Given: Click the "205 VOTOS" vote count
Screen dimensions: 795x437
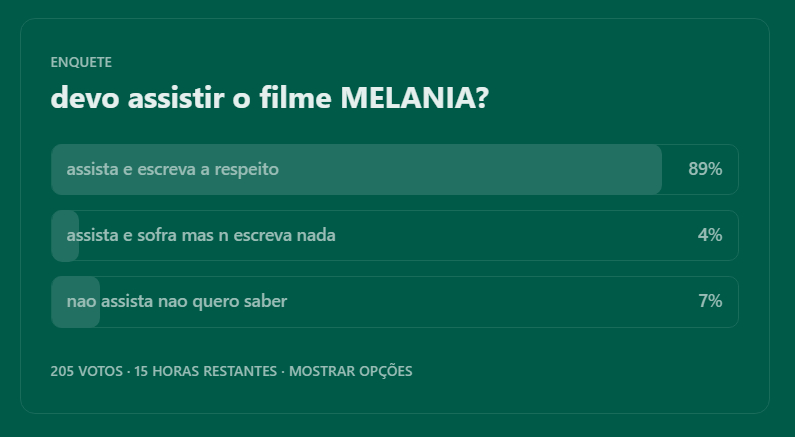Looking at the screenshot, I should [x=87, y=371].
